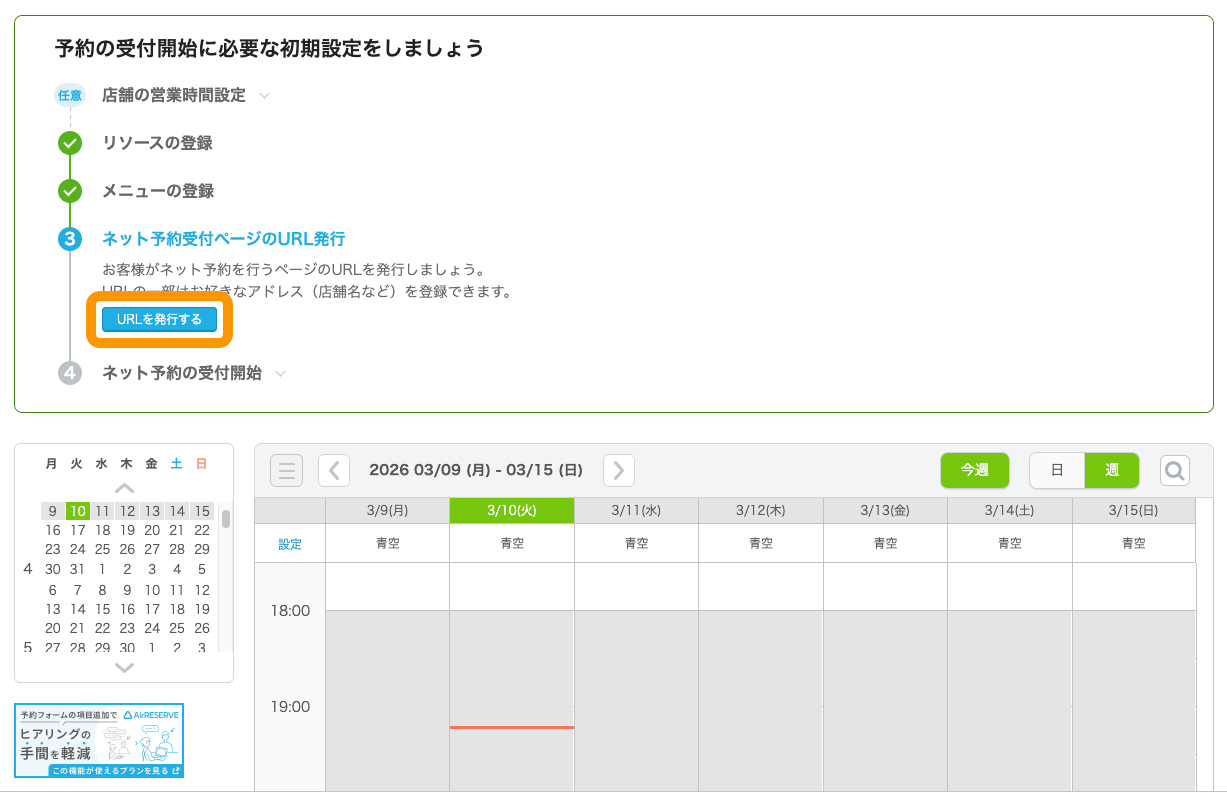
Task: Select the 3/10(火) column header
Action: (512, 510)
